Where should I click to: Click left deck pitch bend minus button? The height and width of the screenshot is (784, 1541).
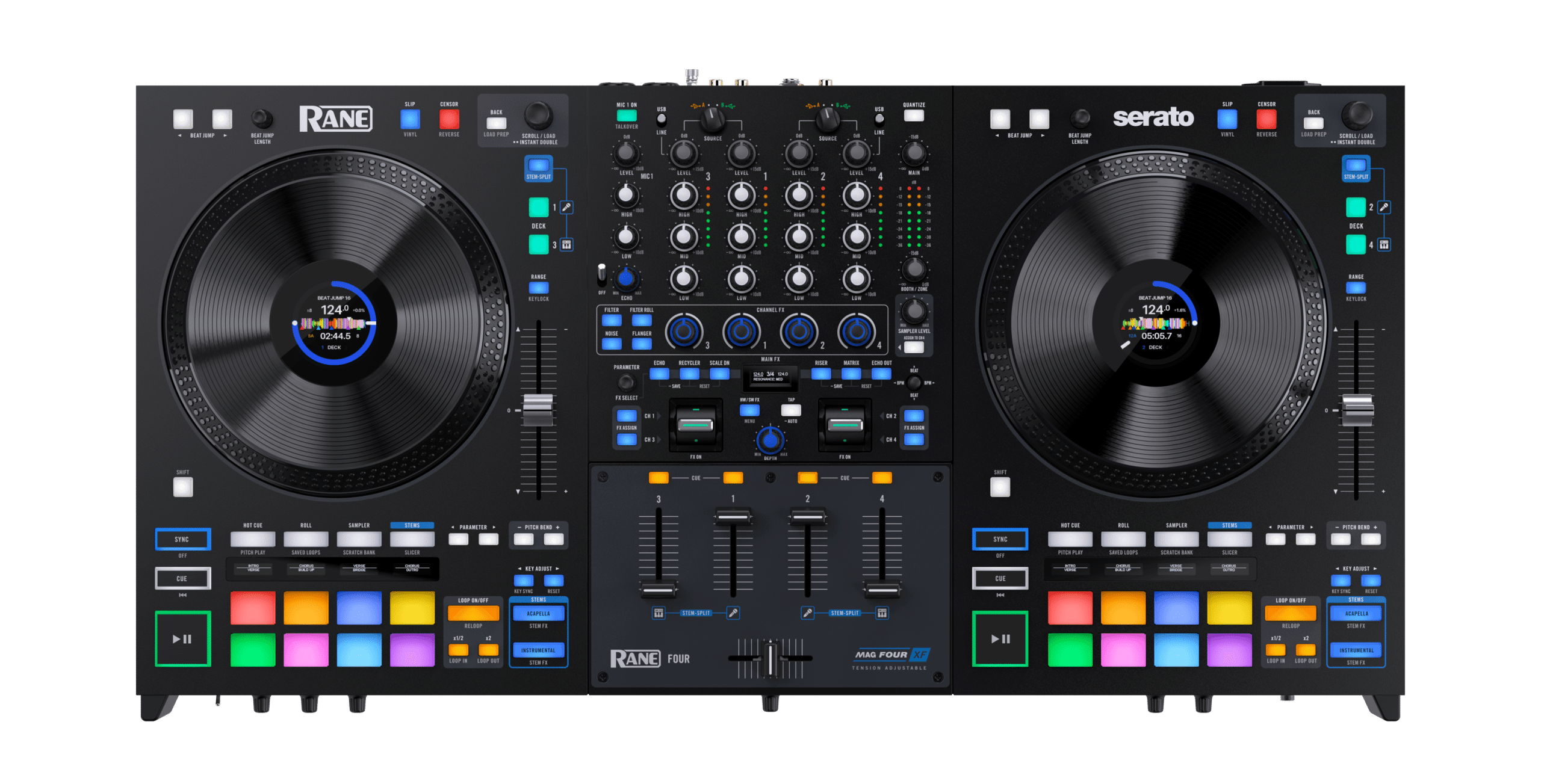click(x=524, y=539)
